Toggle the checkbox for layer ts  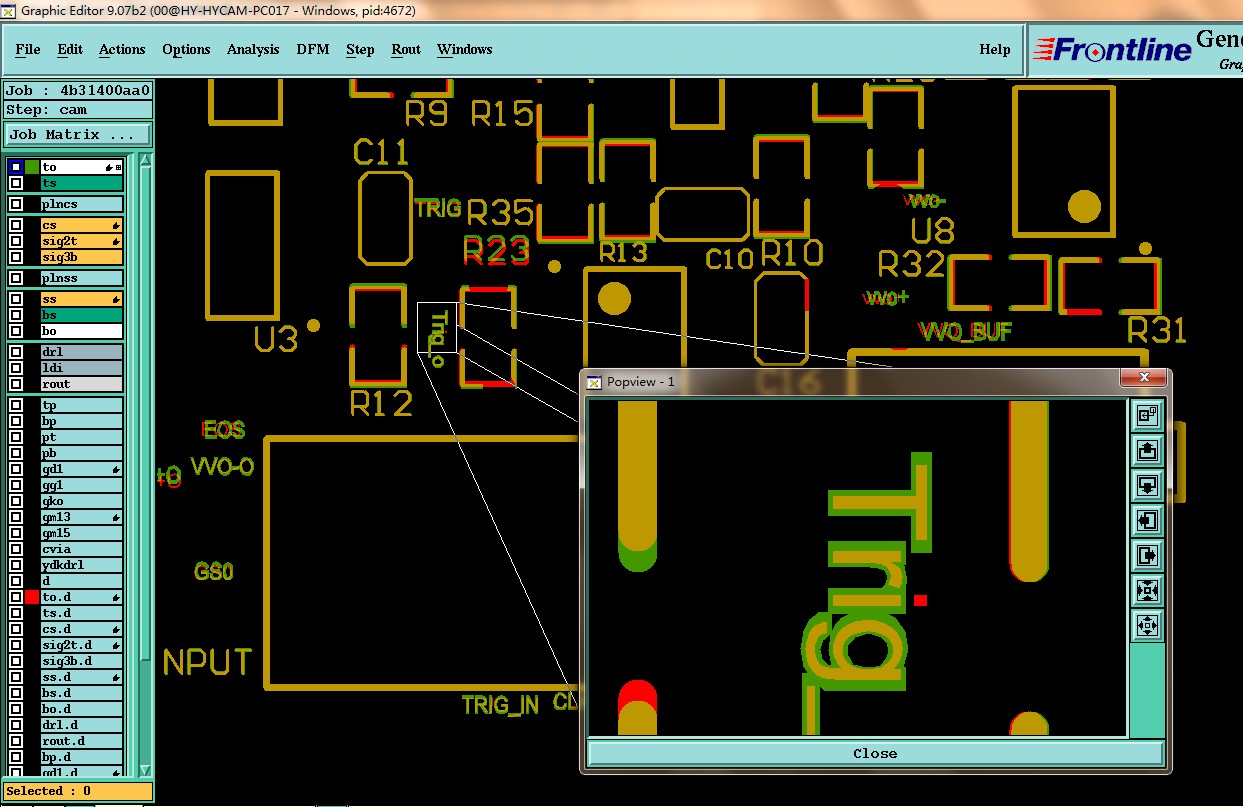16,183
